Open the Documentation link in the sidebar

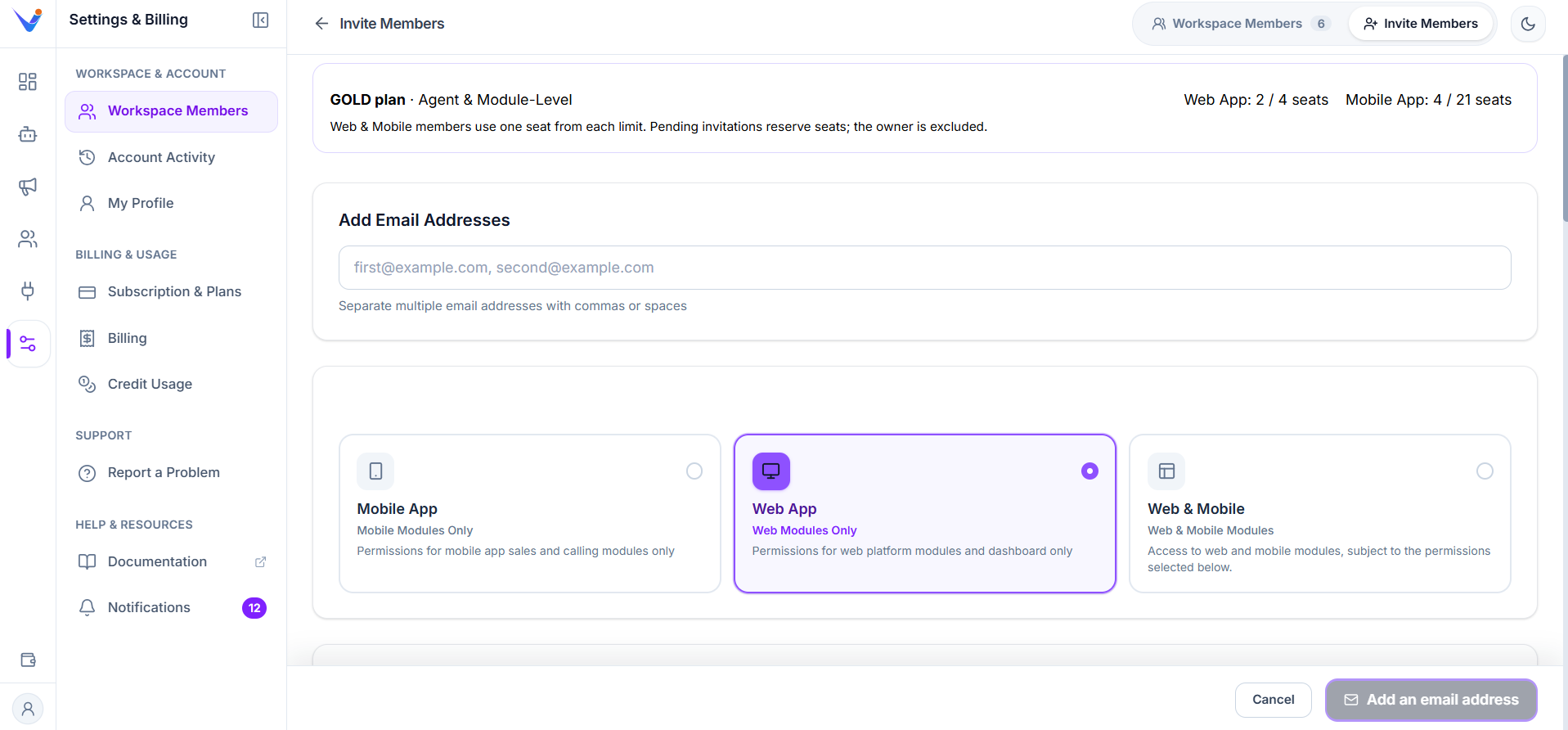point(171,562)
